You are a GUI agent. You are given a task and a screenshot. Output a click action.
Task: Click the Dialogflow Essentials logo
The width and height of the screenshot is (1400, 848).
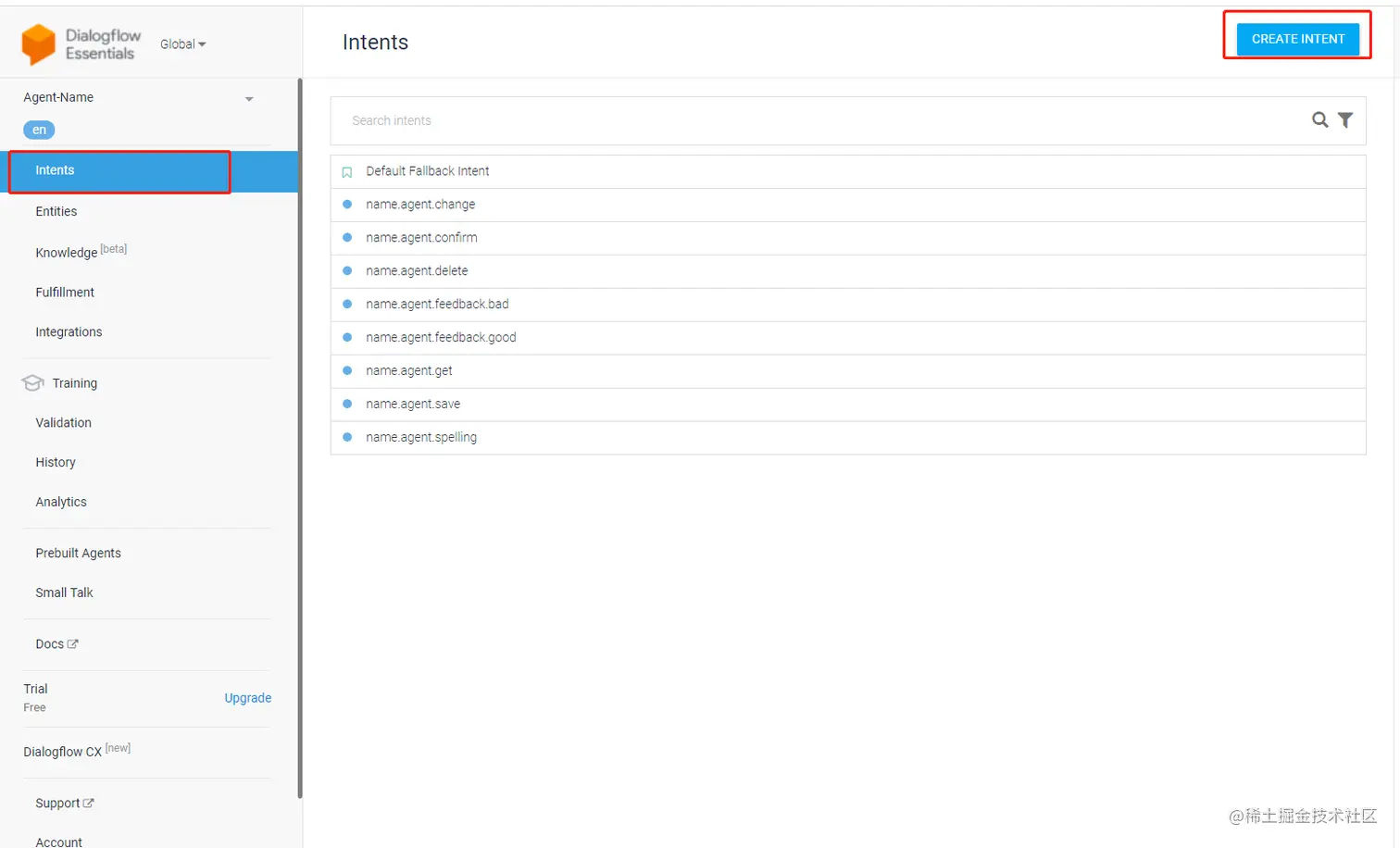pyautogui.click(x=81, y=44)
